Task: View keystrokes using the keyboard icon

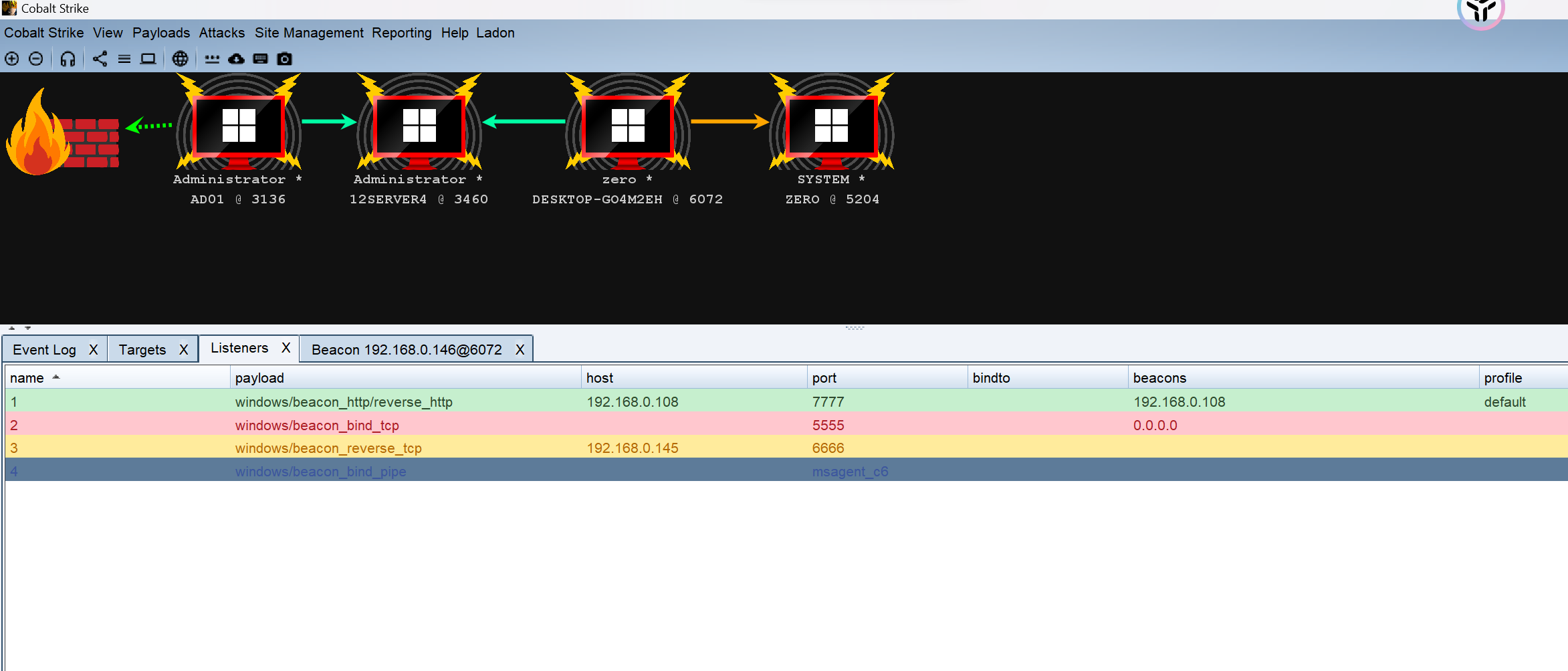Action: pos(260,59)
